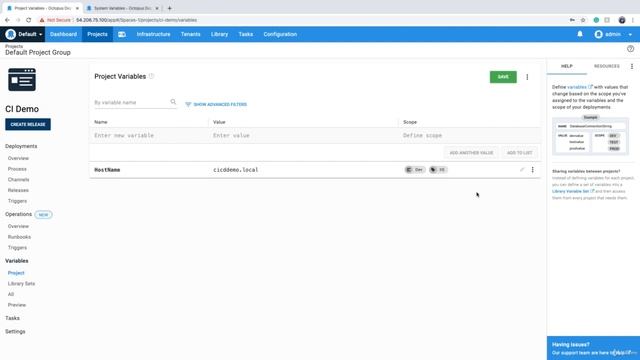
Task: Click the green Save button
Action: 503,77
